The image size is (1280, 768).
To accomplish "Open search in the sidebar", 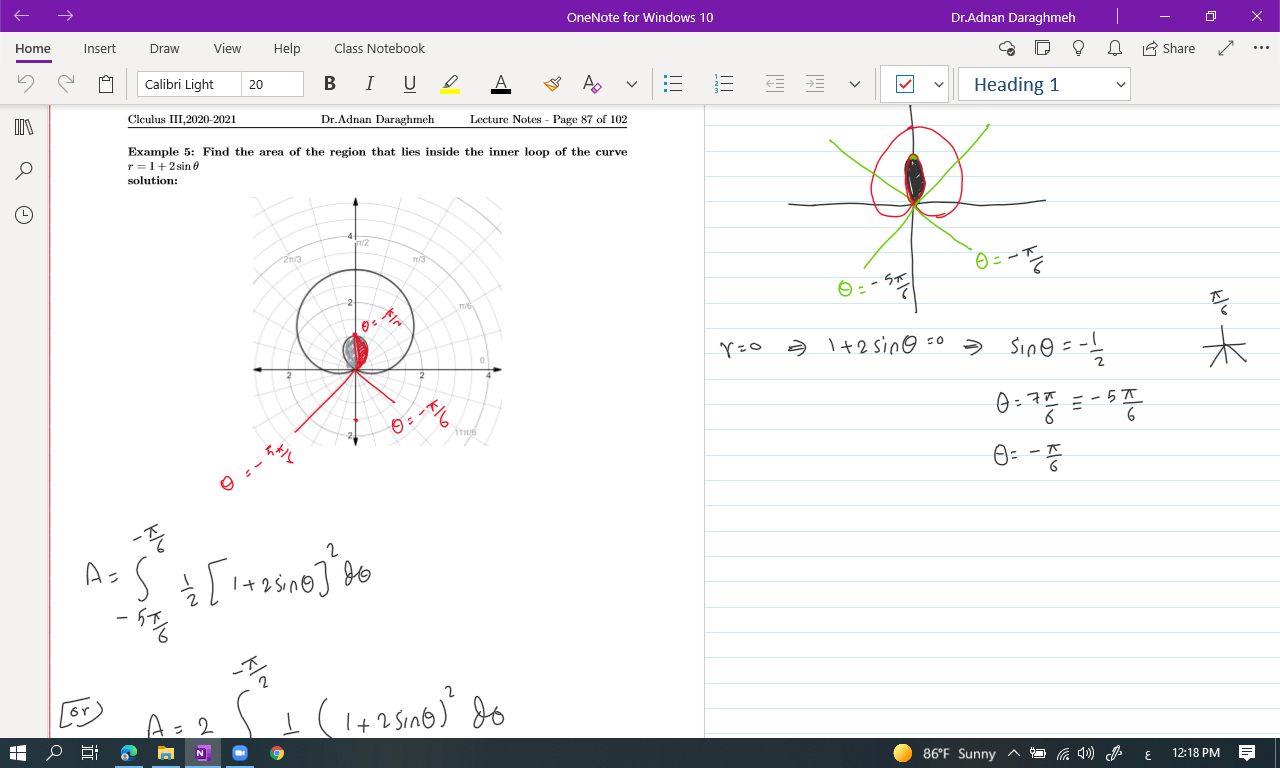I will (x=24, y=171).
